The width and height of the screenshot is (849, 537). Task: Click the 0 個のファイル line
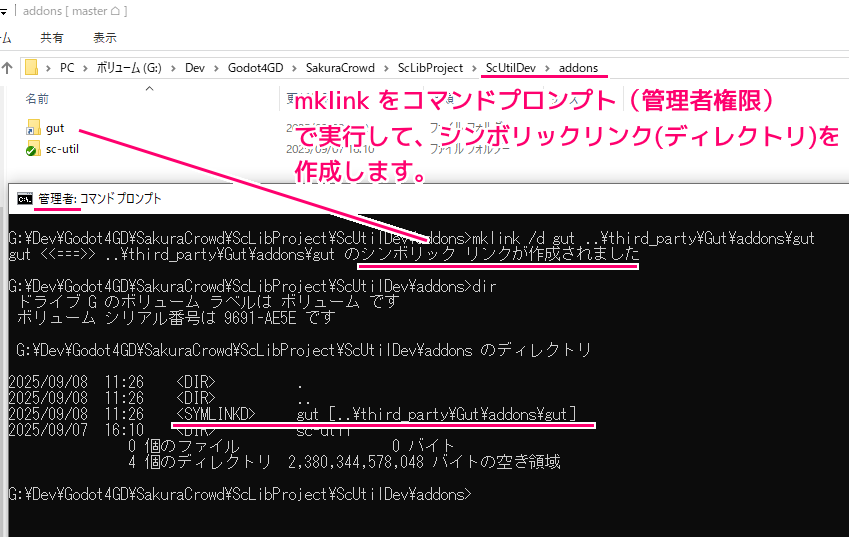pos(291,446)
